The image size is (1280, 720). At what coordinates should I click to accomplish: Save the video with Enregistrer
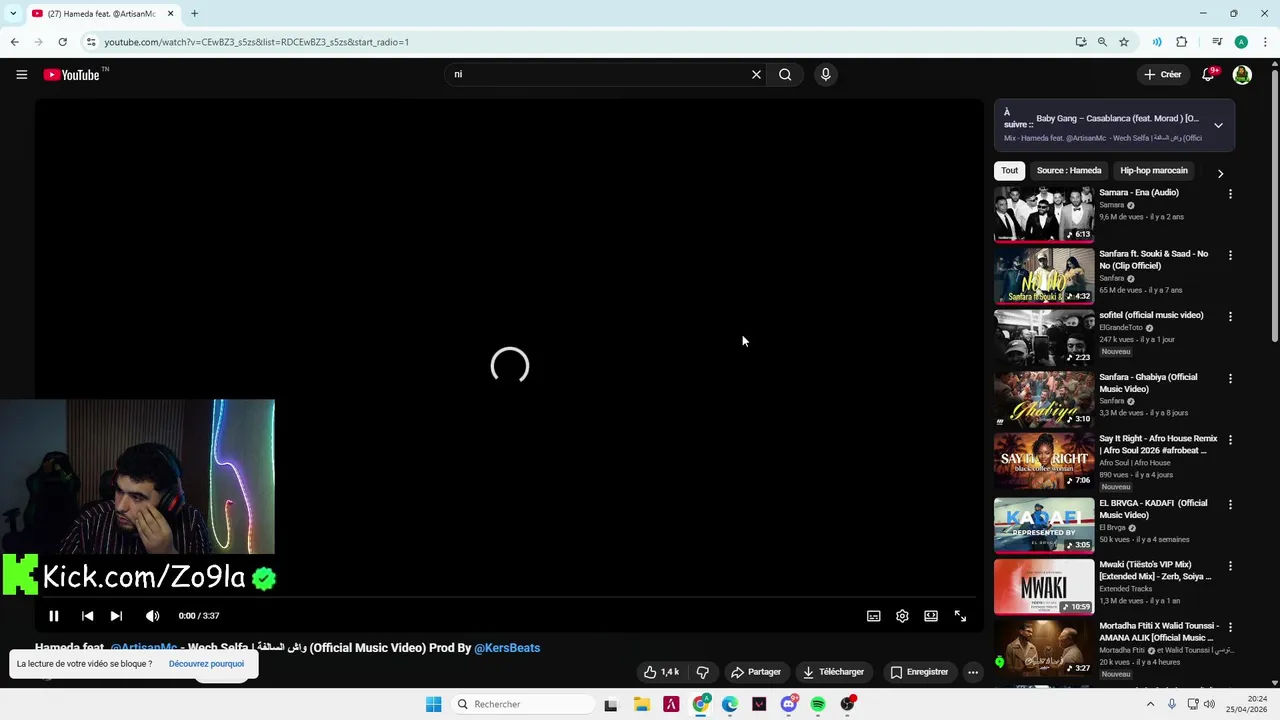[919, 672]
